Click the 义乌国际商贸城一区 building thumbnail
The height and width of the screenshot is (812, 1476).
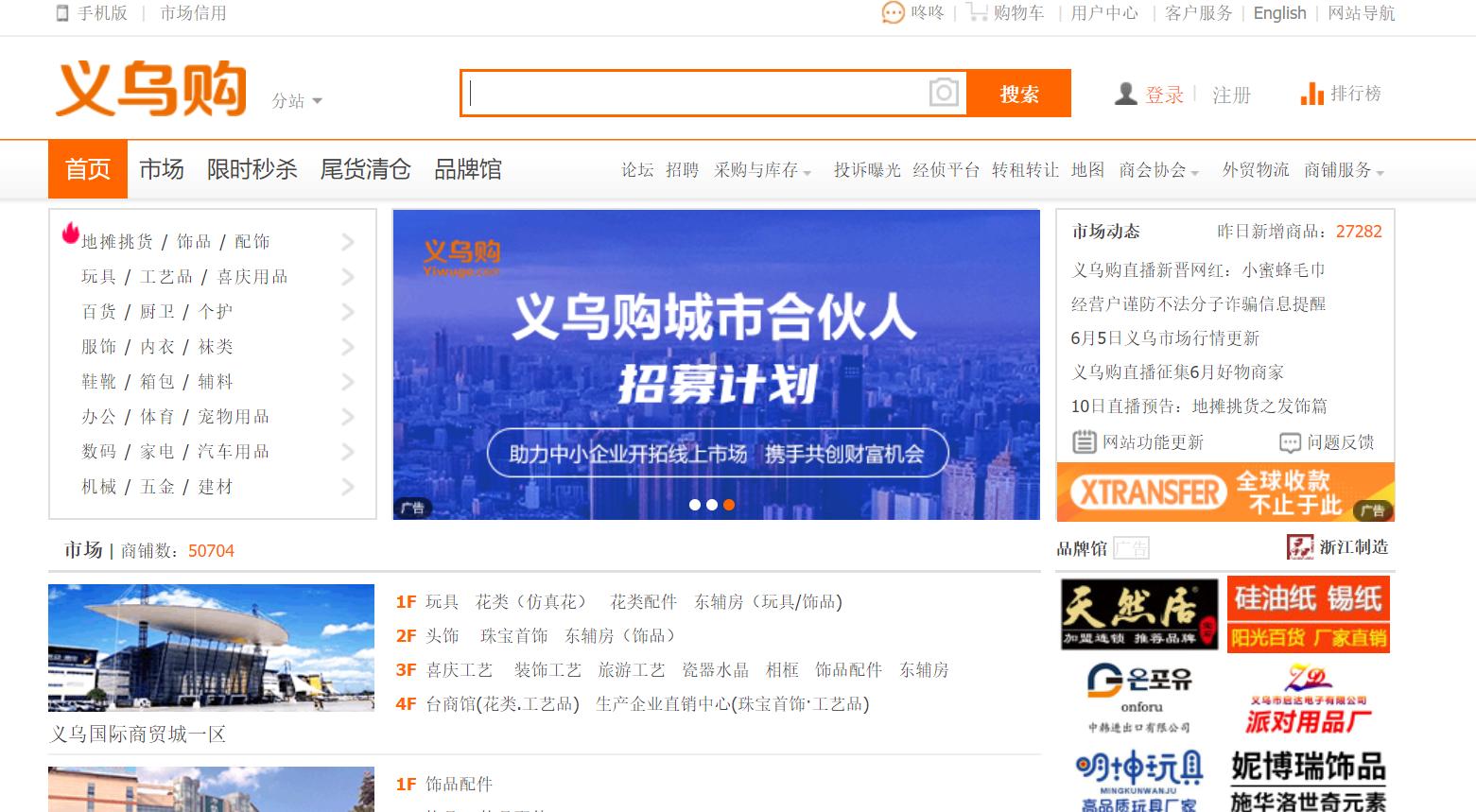point(211,647)
